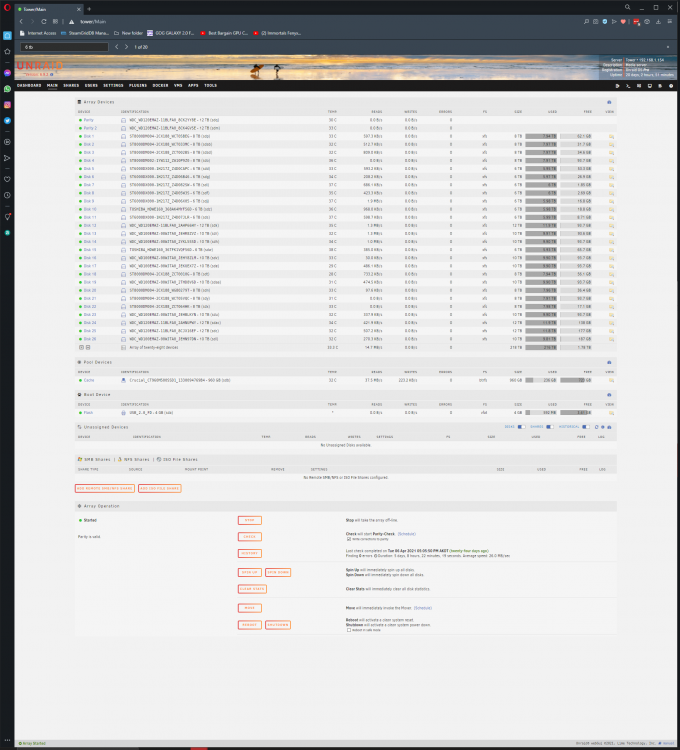Click Array Devices section help icon
Screen dimensions: 680x750
coord(609,102)
